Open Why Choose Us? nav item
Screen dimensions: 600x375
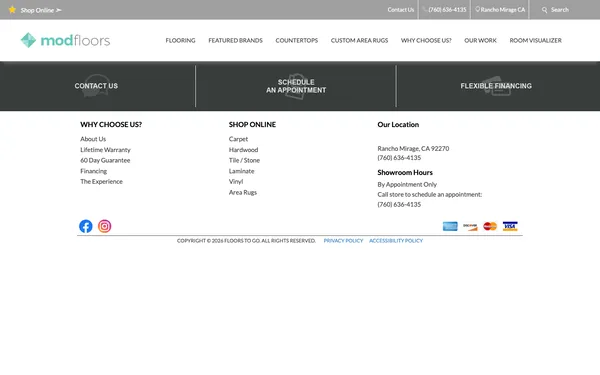tap(426, 40)
